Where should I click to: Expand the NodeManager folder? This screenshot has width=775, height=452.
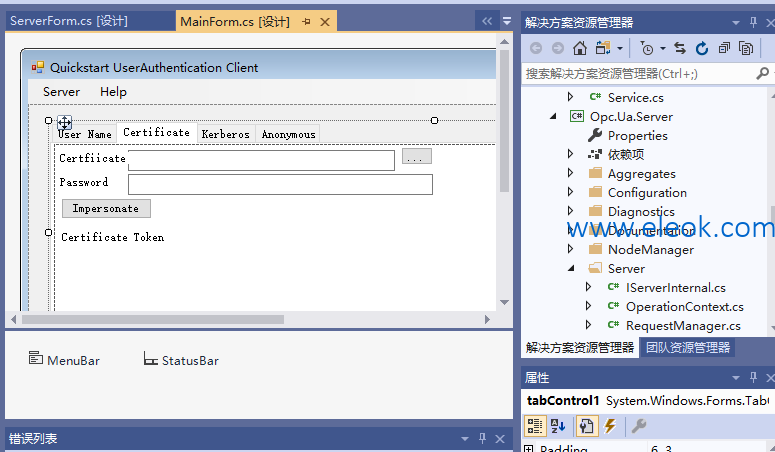(x=570, y=249)
